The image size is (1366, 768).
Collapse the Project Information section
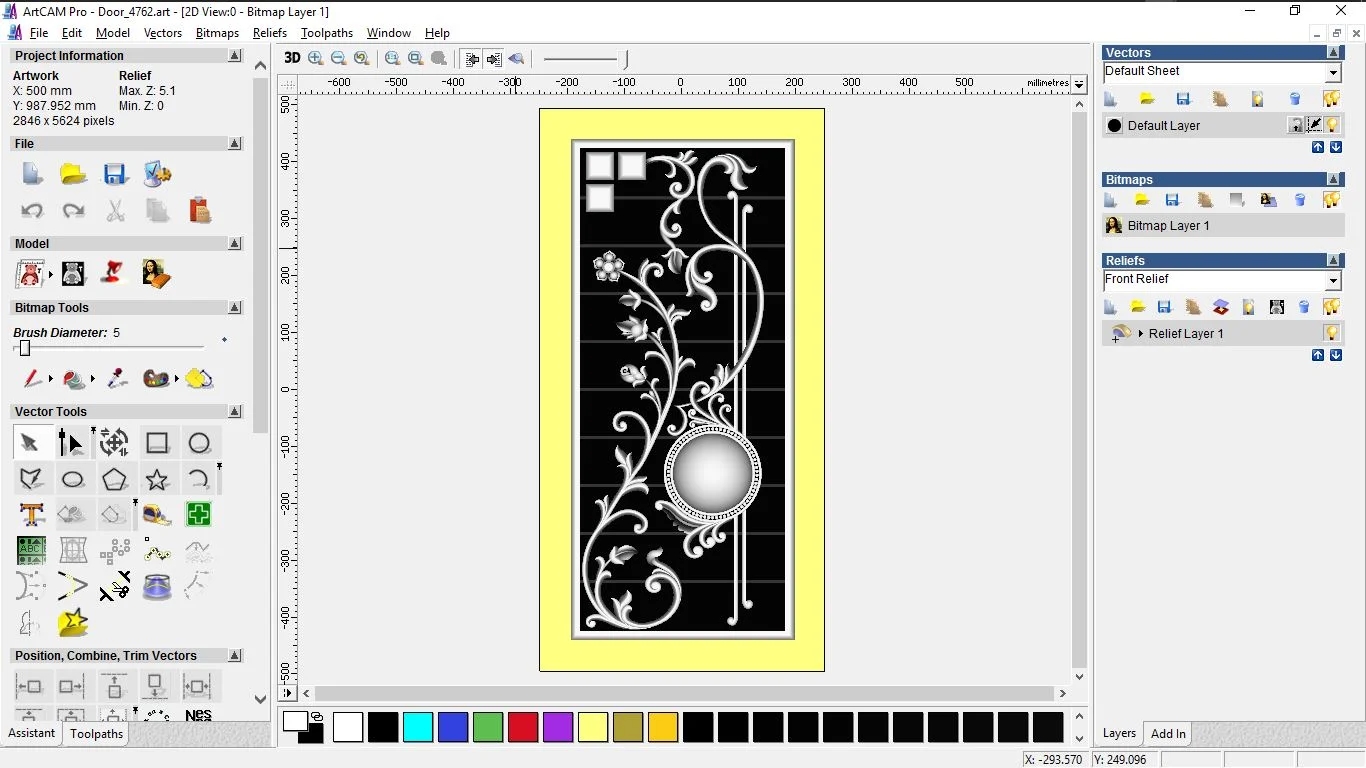[x=235, y=56]
